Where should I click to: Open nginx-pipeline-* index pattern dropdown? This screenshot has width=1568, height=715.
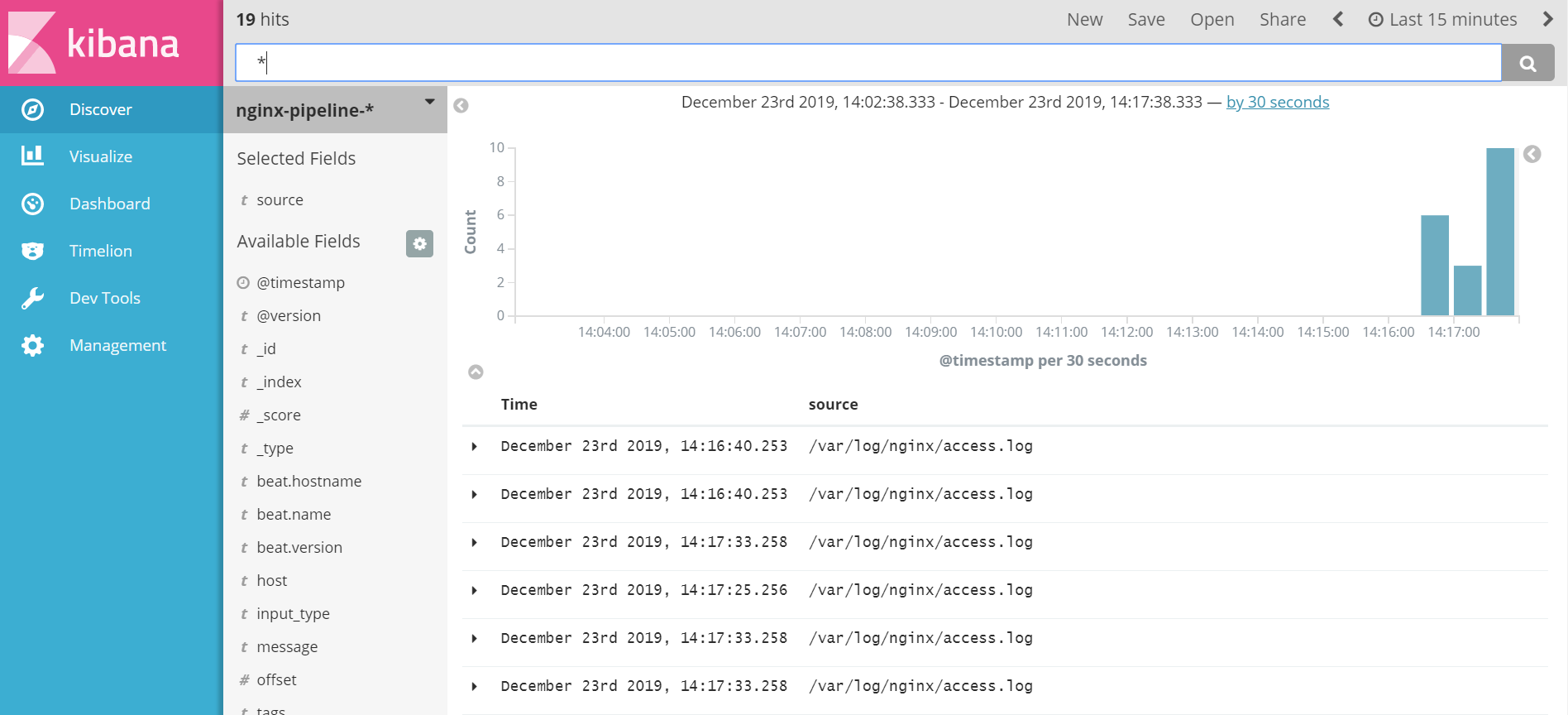(429, 102)
